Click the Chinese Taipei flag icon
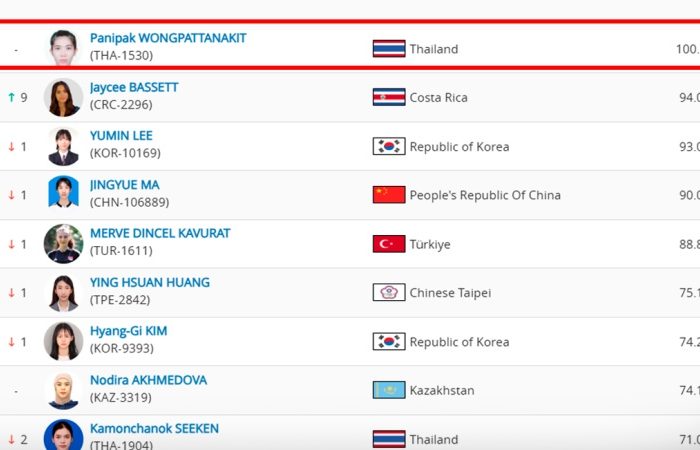This screenshot has width=700, height=450. (389, 293)
